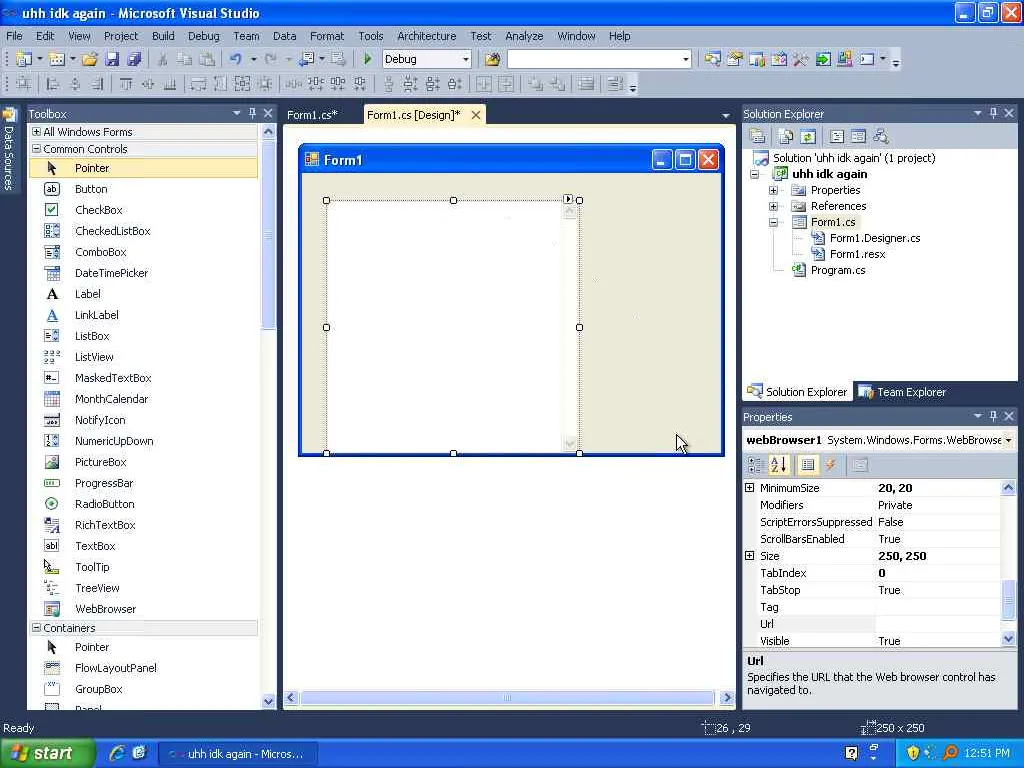The height and width of the screenshot is (768, 1024).
Task: Select the LinkLabel toolbox item
Action: pyautogui.click(x=97, y=315)
